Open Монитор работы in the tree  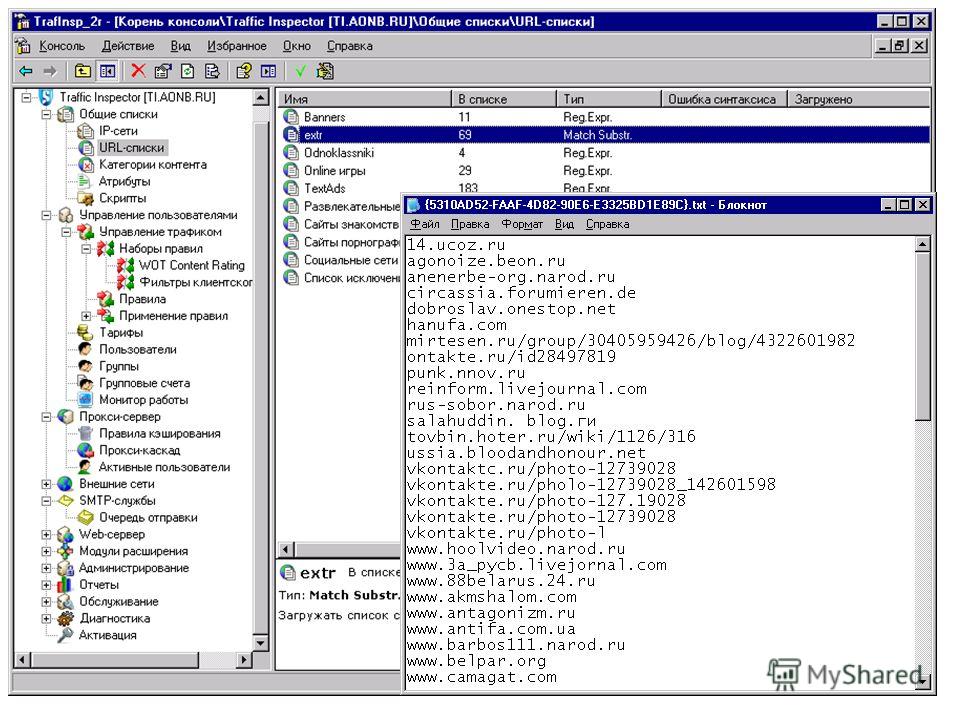[144, 400]
